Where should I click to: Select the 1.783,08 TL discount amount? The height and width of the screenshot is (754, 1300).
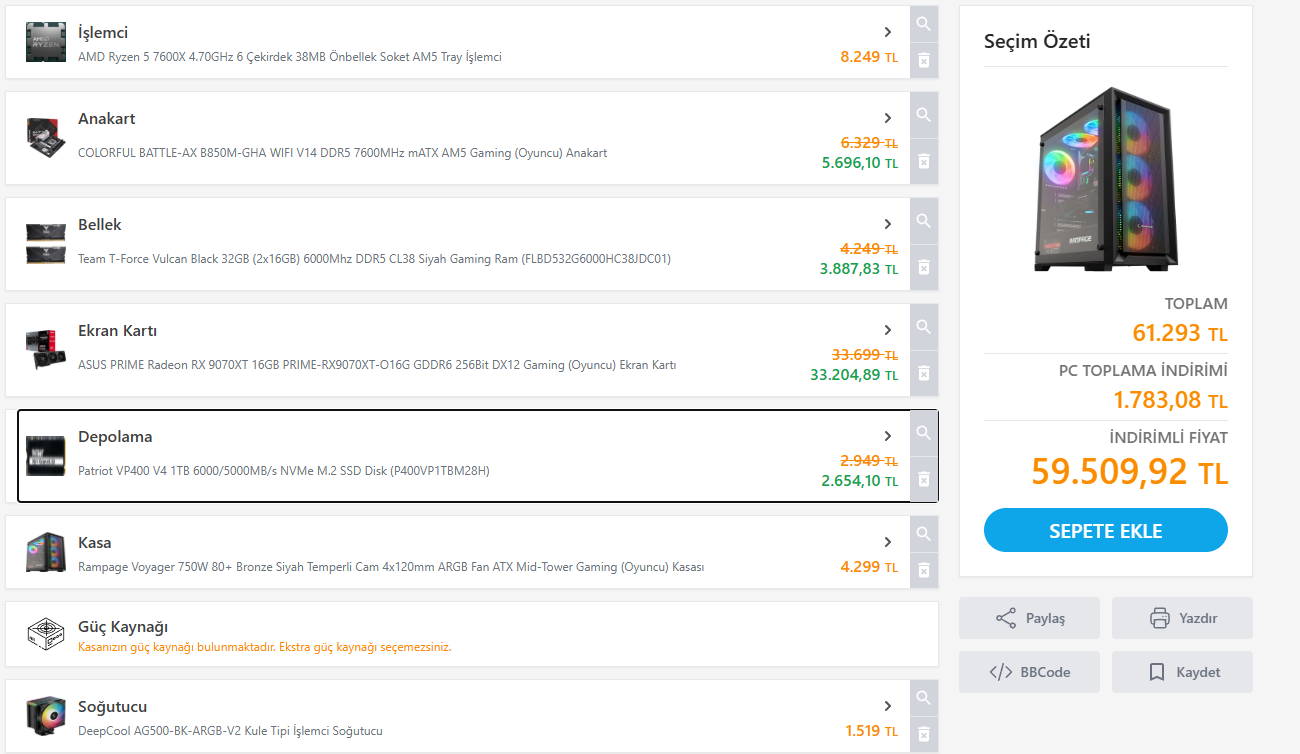click(x=1171, y=400)
